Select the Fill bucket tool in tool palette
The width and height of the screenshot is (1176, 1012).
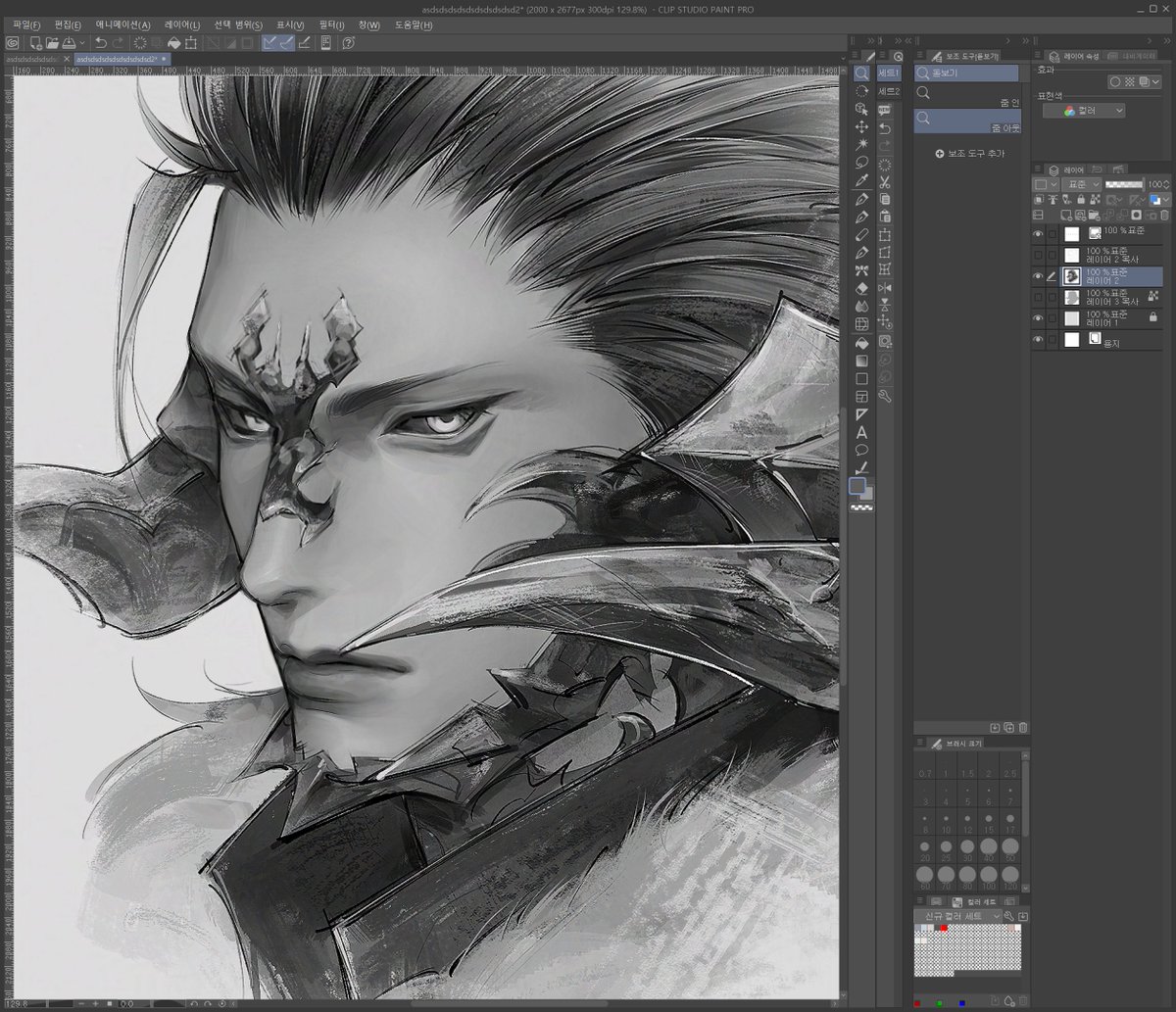(x=861, y=343)
